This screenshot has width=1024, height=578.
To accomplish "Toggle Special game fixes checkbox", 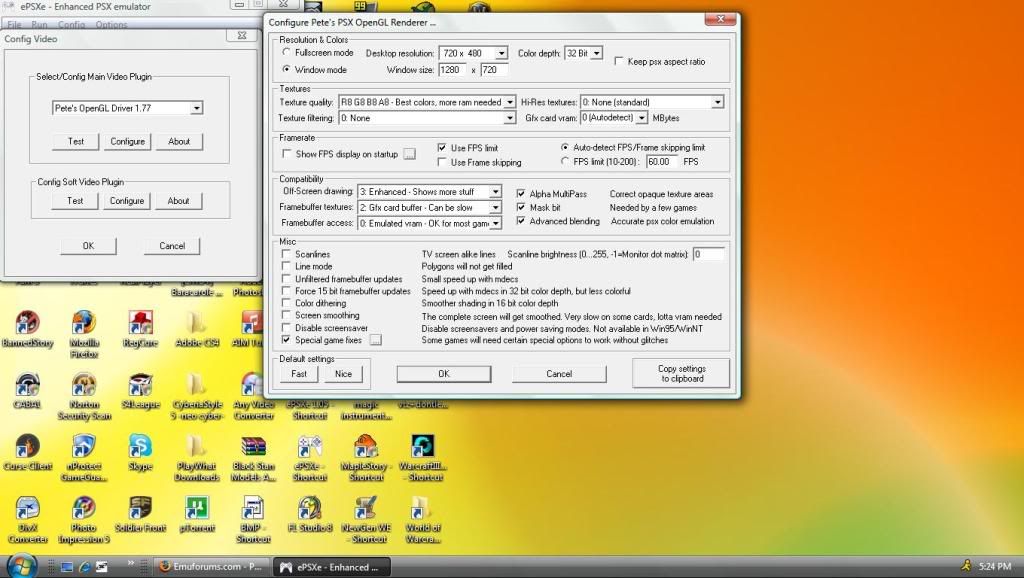I will [x=286, y=340].
